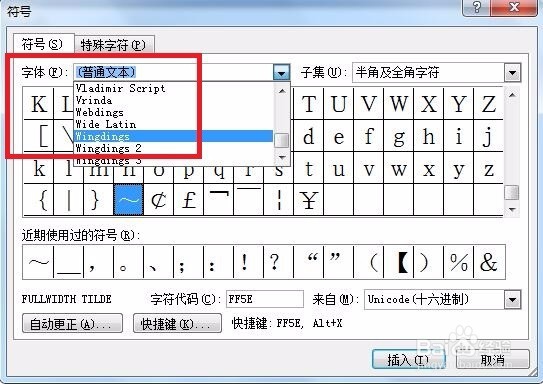Select the capital Z symbol cell

[488, 104]
